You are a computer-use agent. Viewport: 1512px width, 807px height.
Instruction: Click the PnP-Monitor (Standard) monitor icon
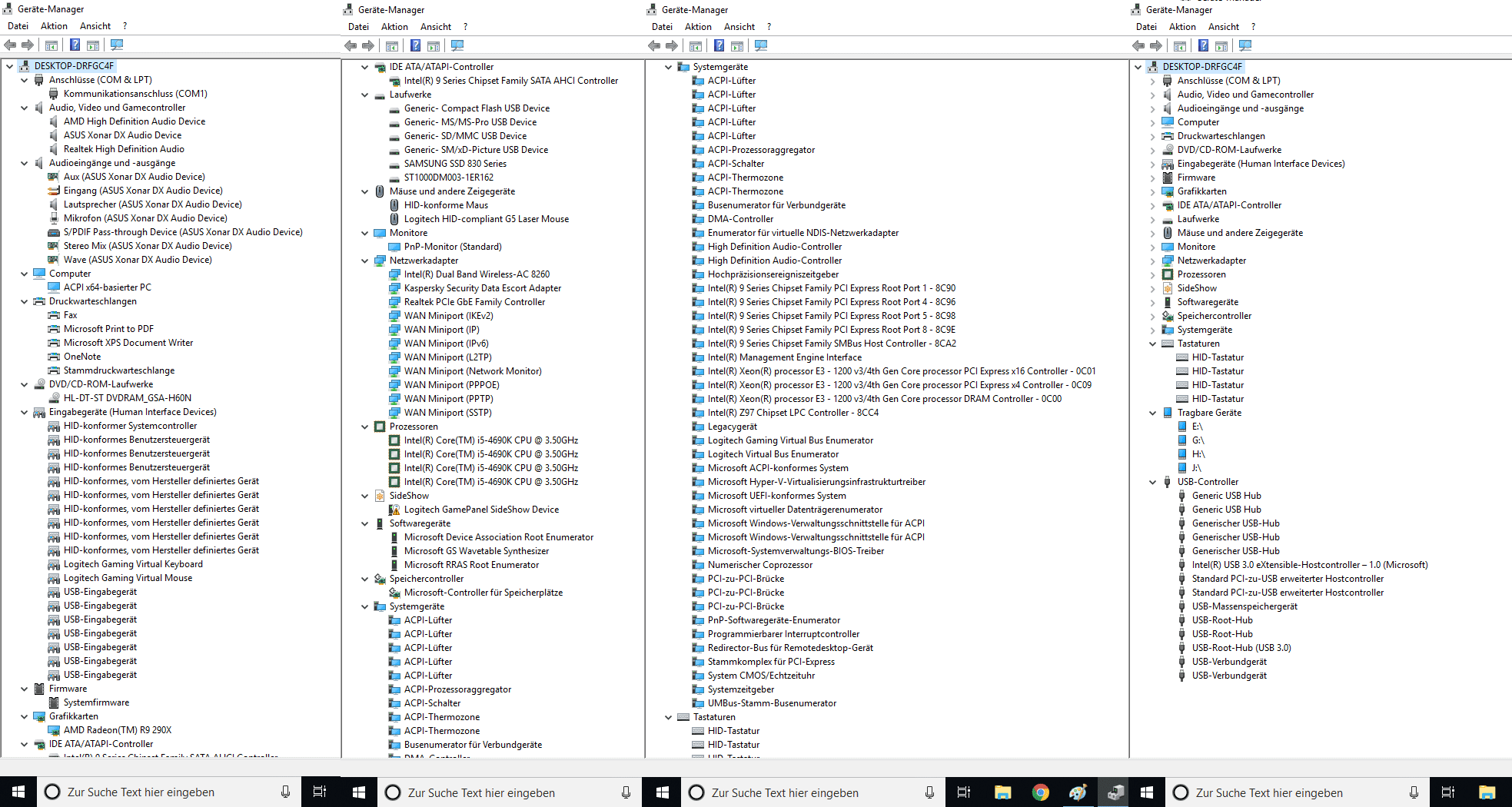point(394,247)
